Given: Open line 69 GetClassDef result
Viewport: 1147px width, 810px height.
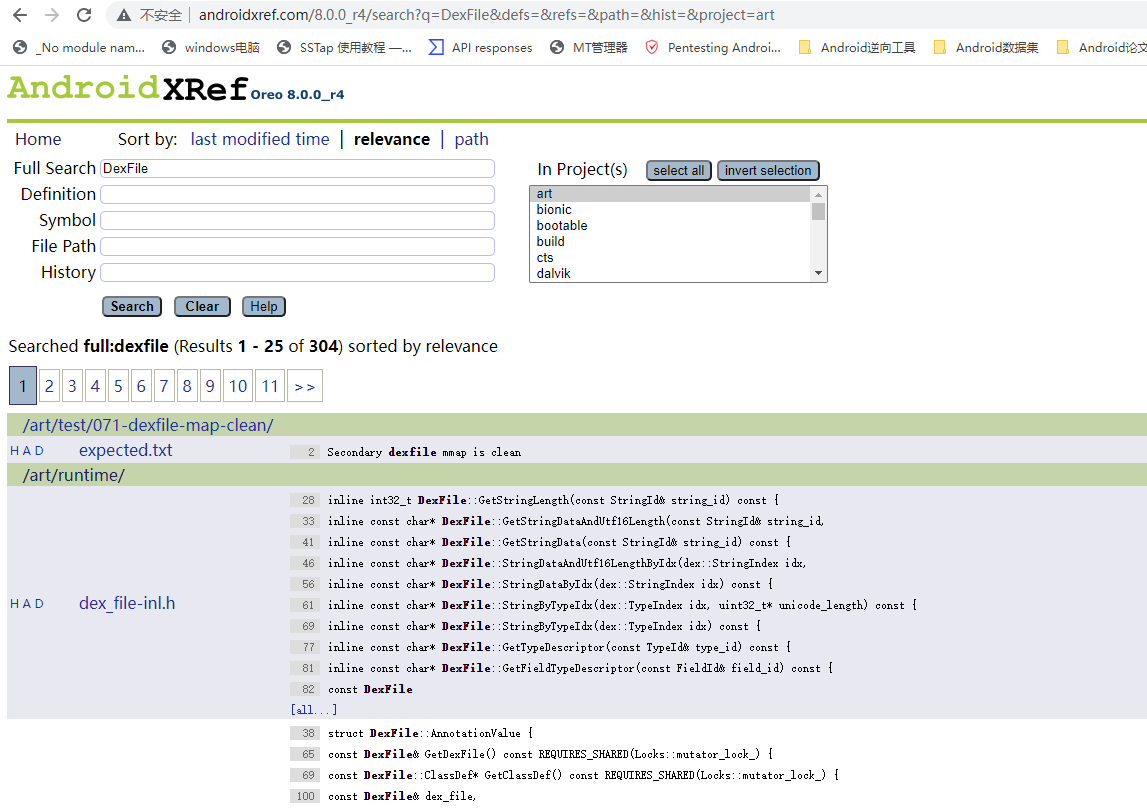Looking at the screenshot, I should [x=583, y=776].
